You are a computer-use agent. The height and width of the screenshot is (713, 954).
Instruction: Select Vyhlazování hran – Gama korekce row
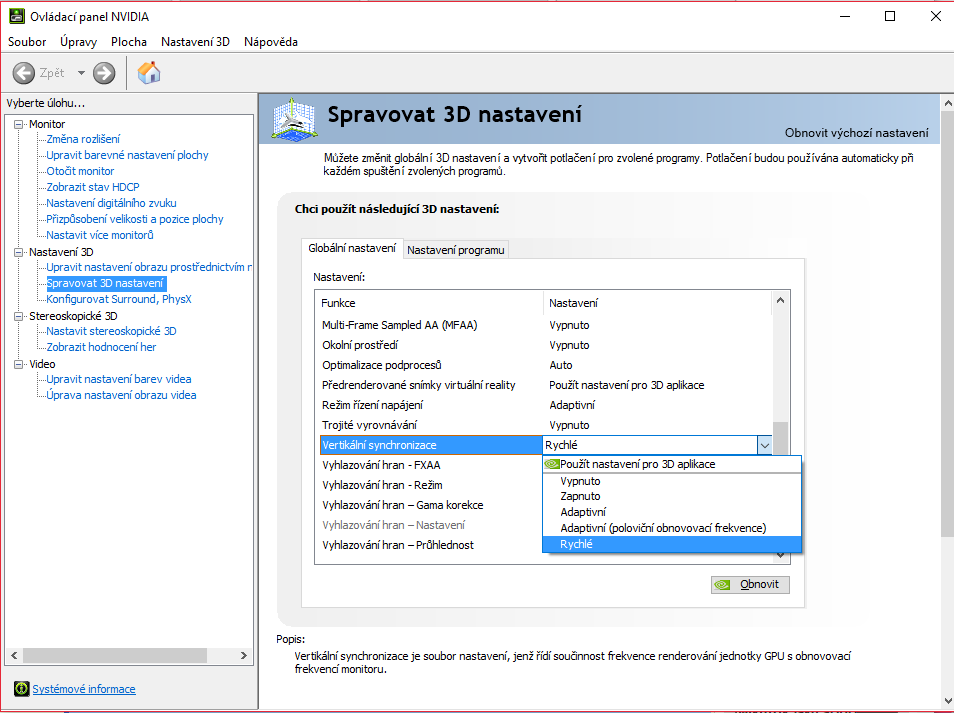tap(431, 506)
